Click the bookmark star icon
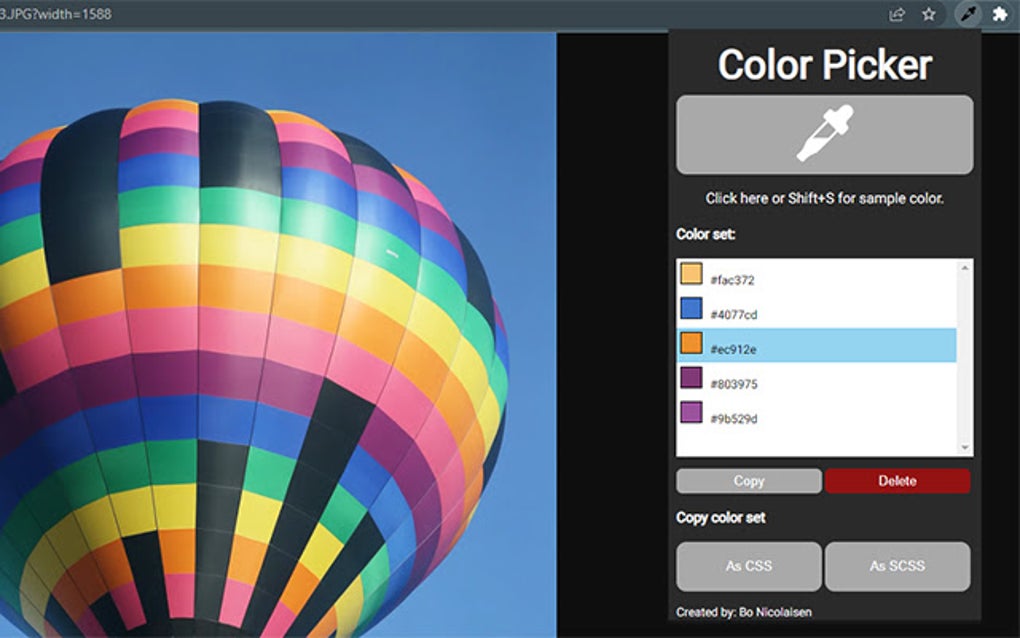1020x638 pixels. coord(928,14)
